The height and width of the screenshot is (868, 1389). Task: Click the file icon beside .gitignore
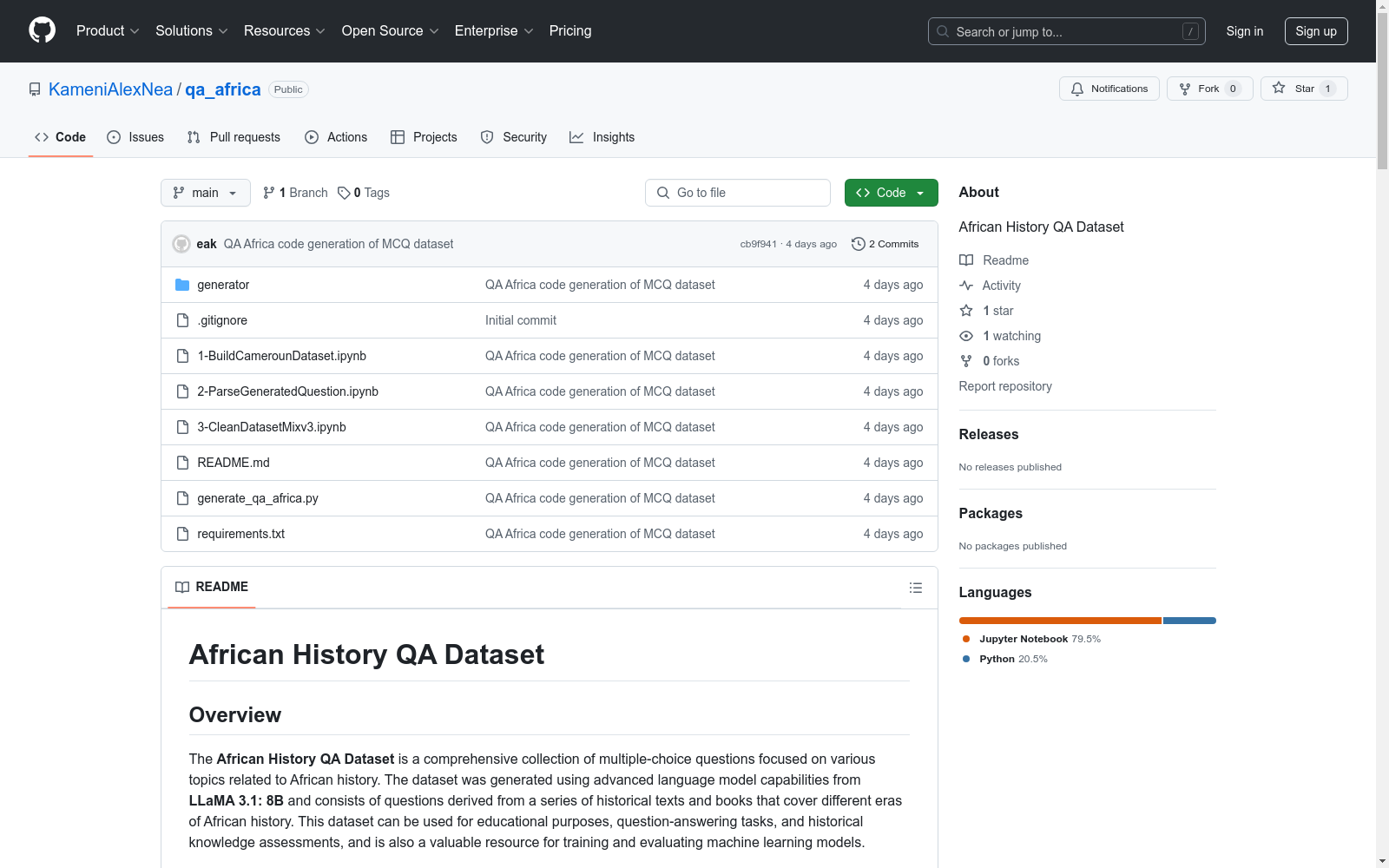182,320
